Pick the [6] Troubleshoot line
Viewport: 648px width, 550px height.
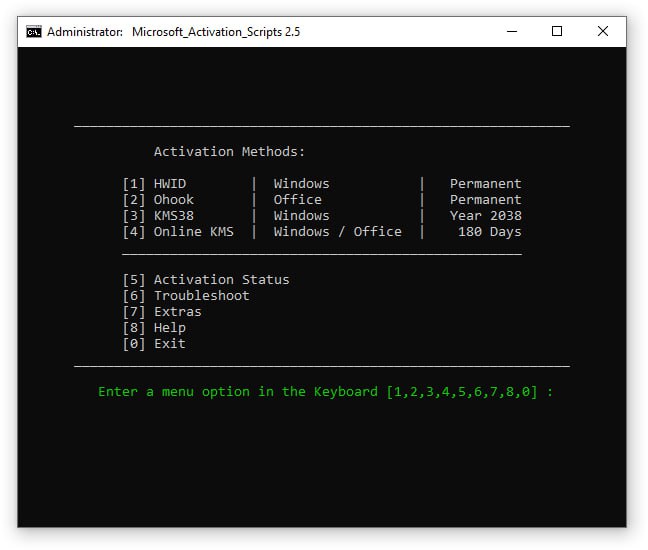point(186,296)
